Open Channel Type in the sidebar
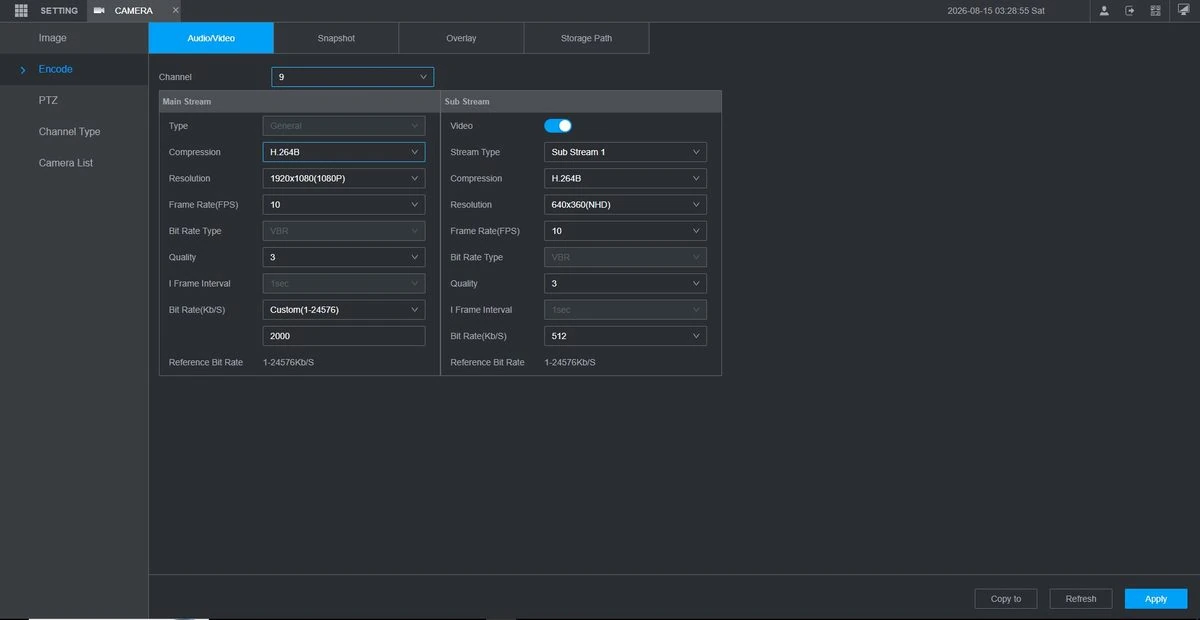 (74, 131)
